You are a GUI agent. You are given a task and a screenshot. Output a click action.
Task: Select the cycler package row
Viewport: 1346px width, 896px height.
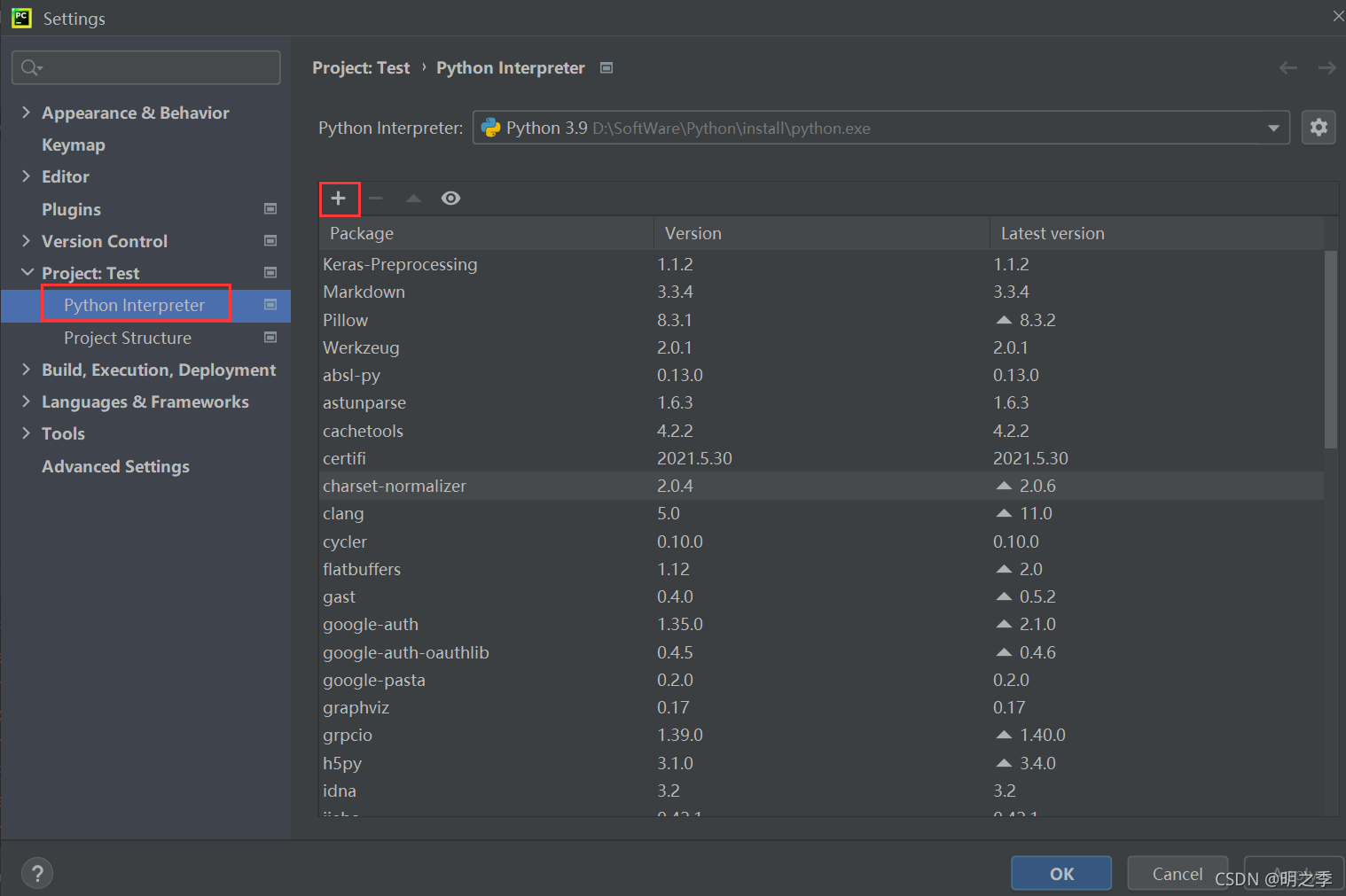(x=821, y=541)
